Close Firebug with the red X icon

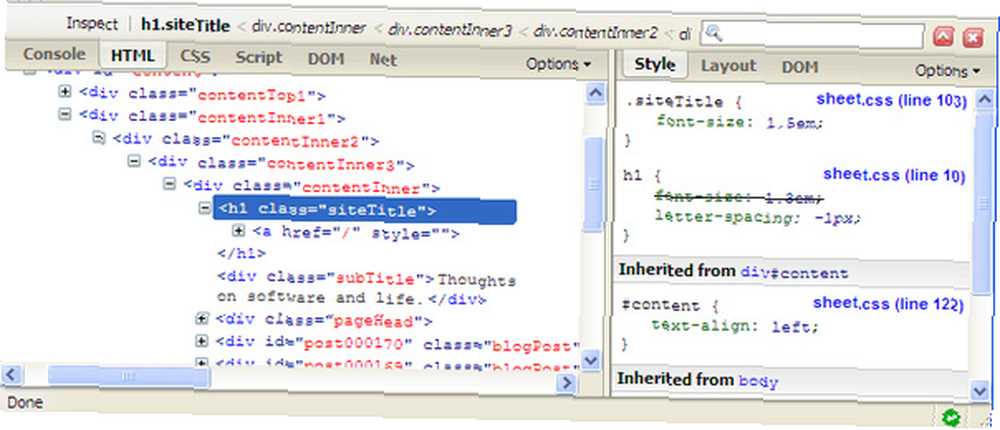tap(973, 38)
